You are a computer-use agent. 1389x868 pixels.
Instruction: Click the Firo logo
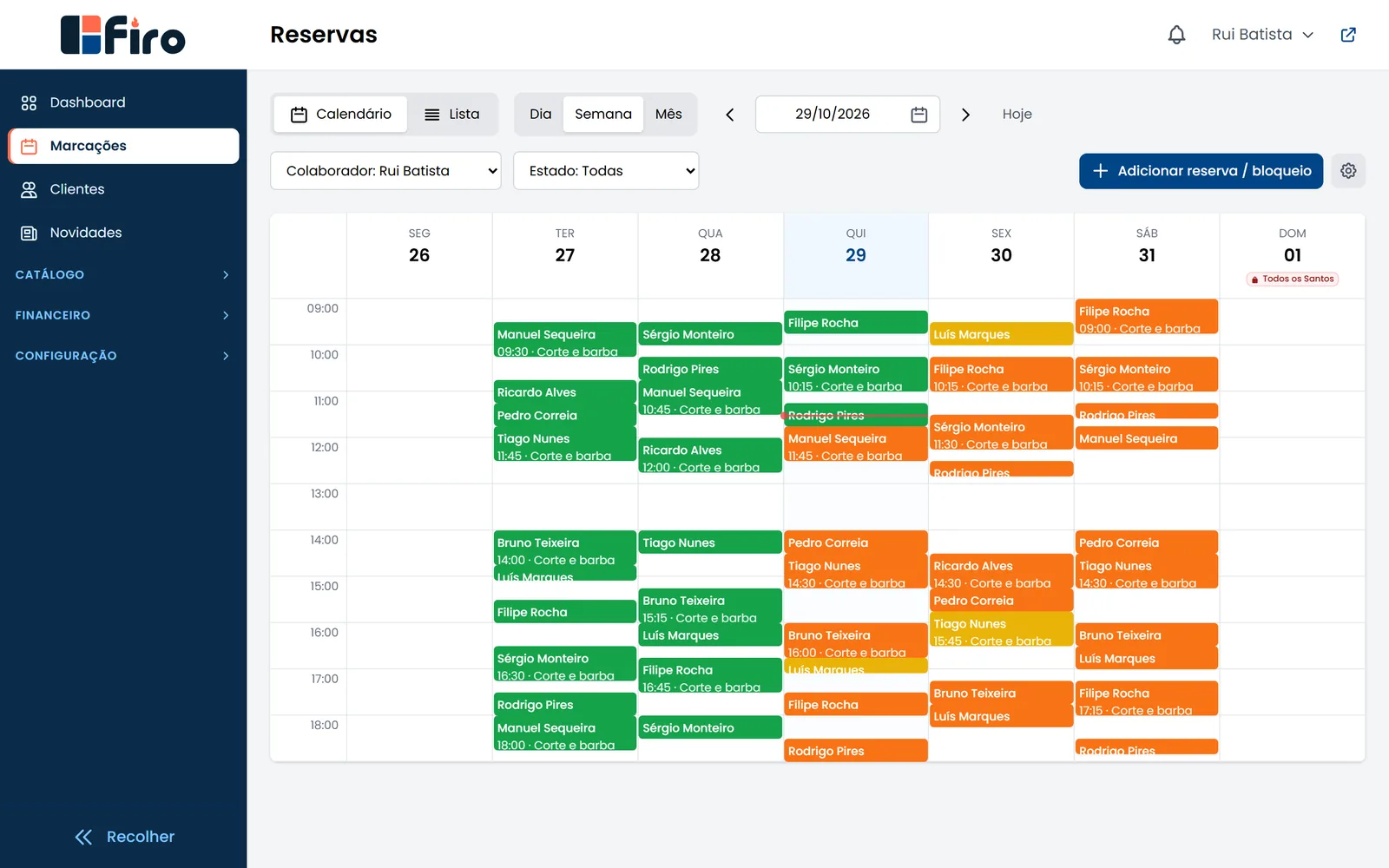(x=122, y=35)
